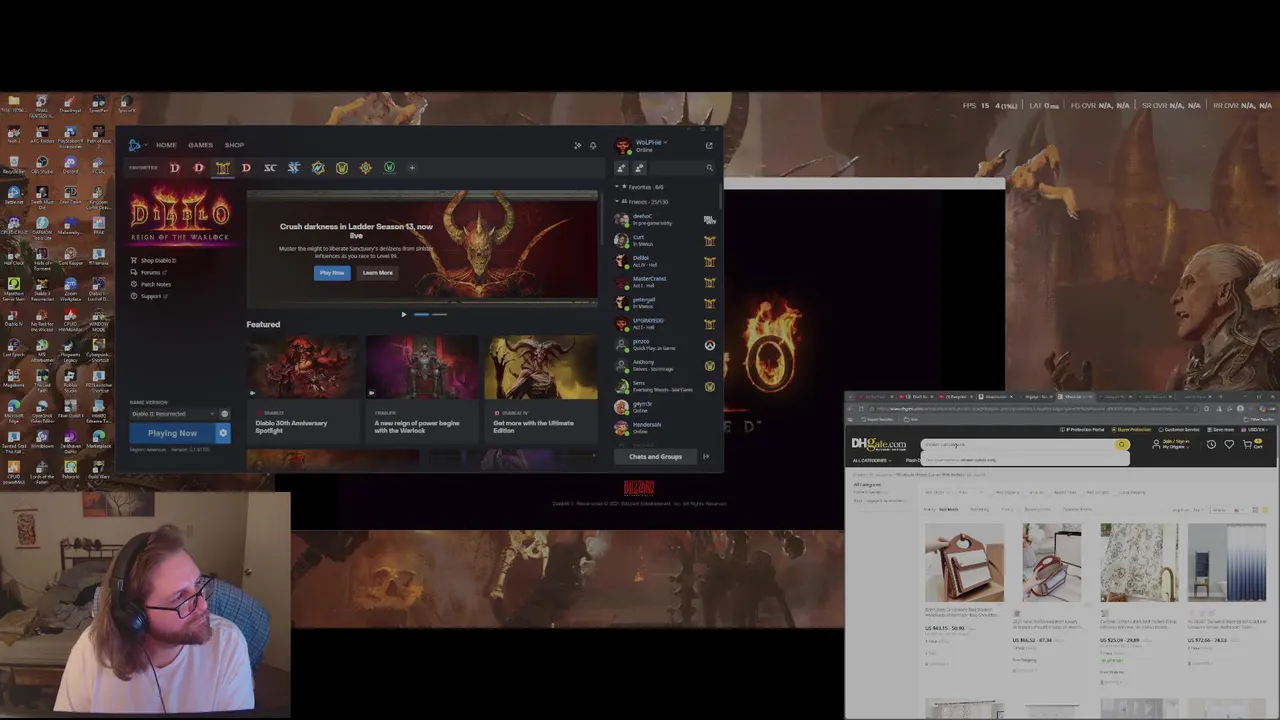Click the Play Now banner button

332,273
